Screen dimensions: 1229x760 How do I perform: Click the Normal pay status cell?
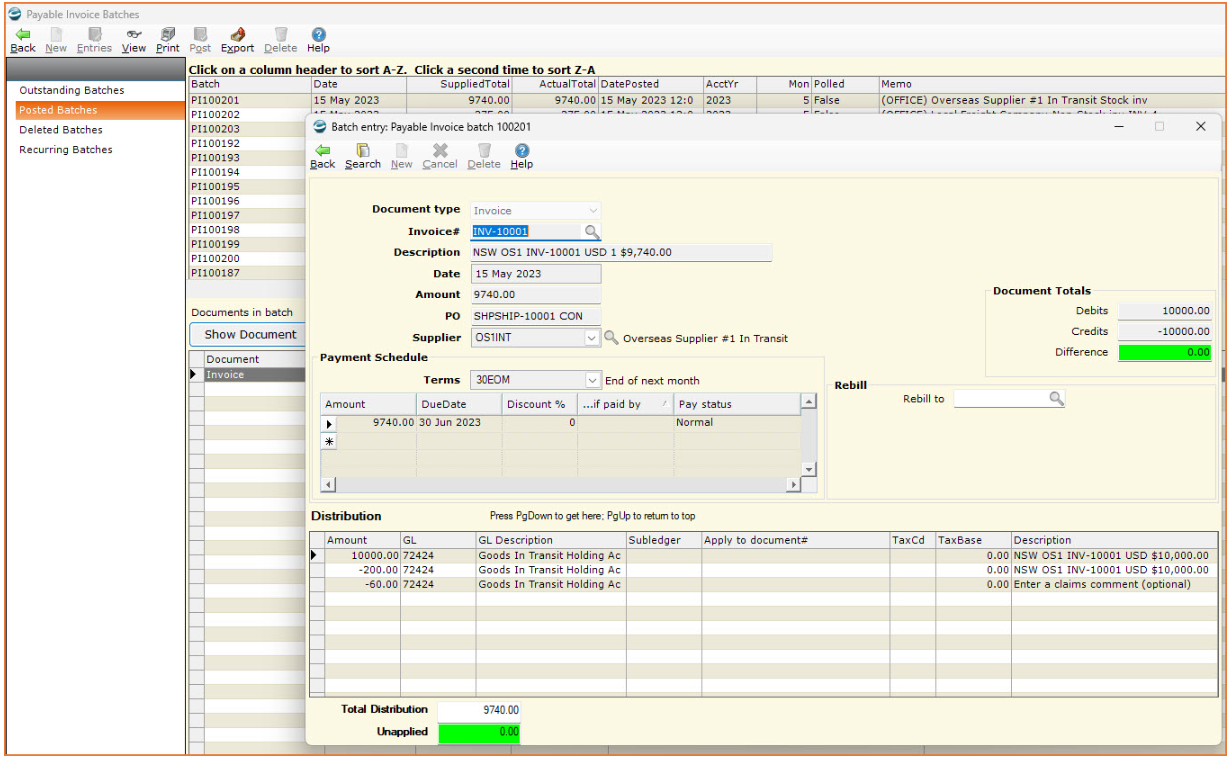[738, 423]
